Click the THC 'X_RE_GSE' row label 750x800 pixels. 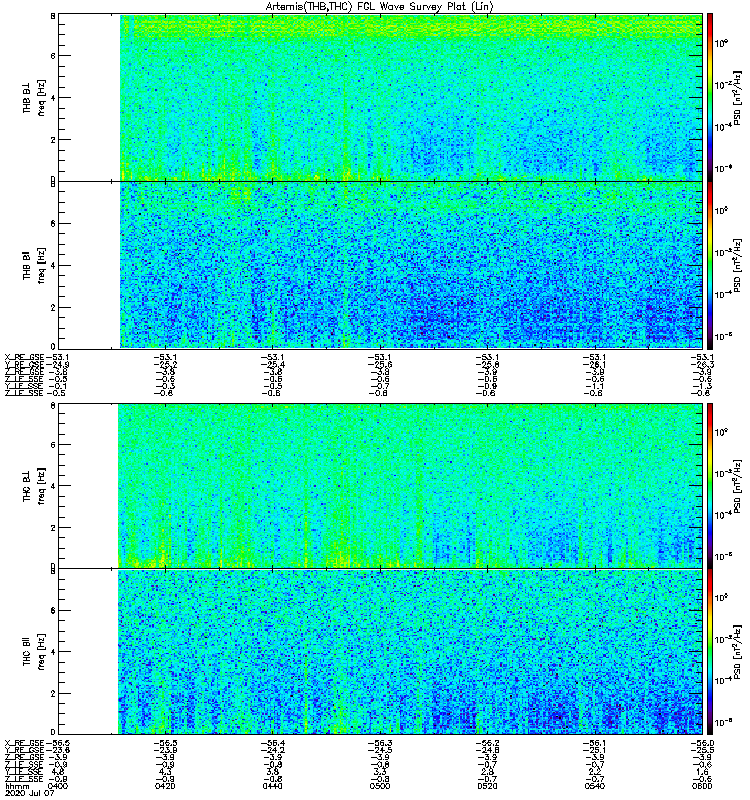coord(24,743)
